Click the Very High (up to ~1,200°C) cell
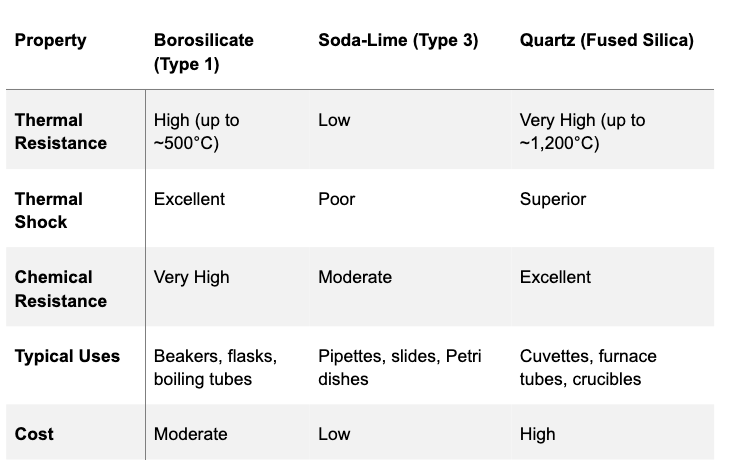The image size is (733, 472). click(x=582, y=131)
